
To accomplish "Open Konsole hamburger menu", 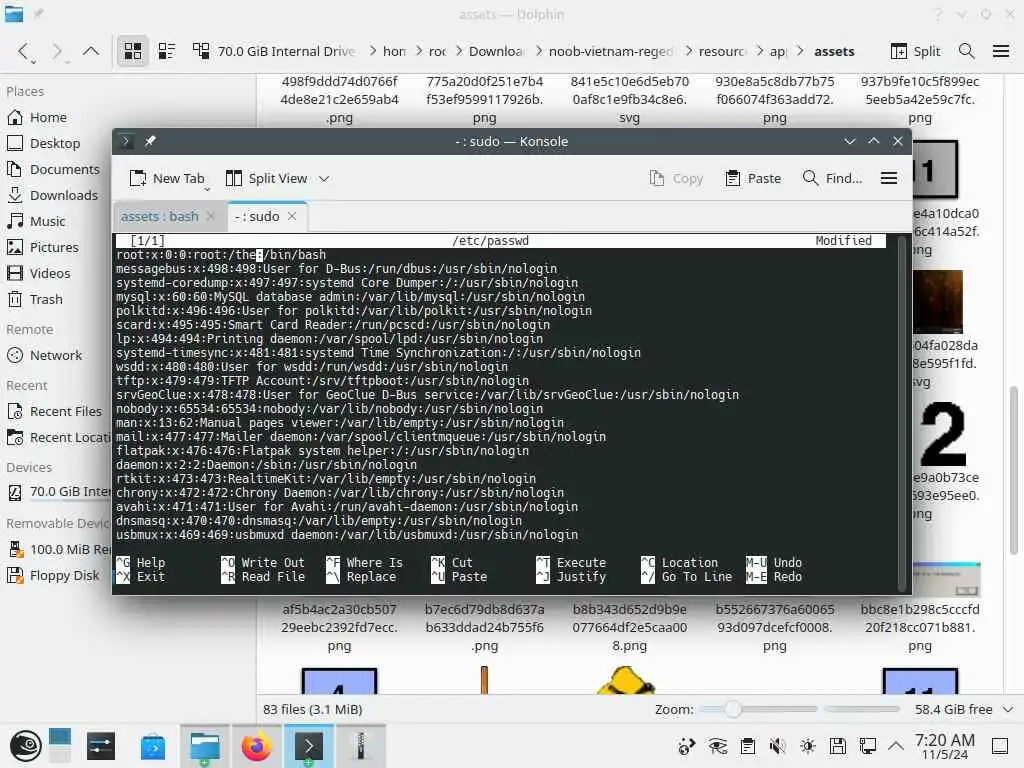I will click(x=888, y=178).
